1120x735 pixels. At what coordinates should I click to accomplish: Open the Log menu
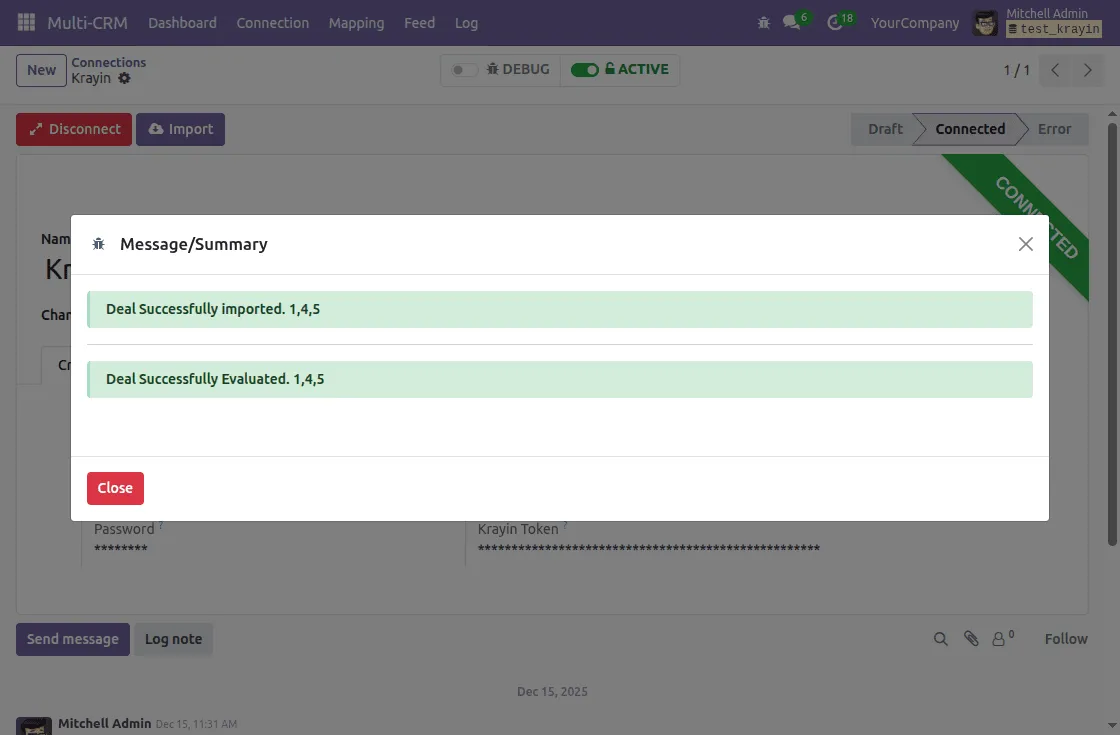466,23
